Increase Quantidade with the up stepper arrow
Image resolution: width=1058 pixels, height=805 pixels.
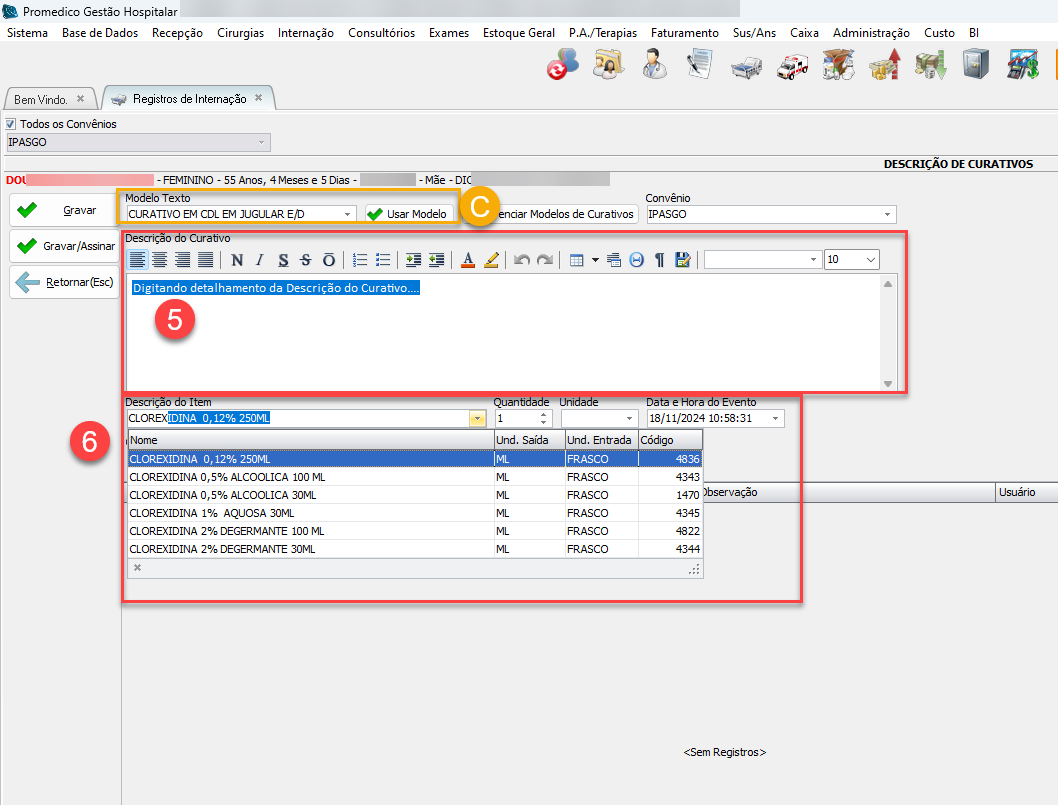coord(543,414)
